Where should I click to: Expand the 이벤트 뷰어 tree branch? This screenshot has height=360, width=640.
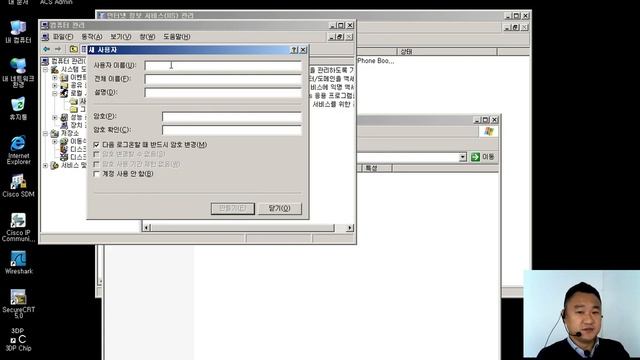[x=55, y=77]
